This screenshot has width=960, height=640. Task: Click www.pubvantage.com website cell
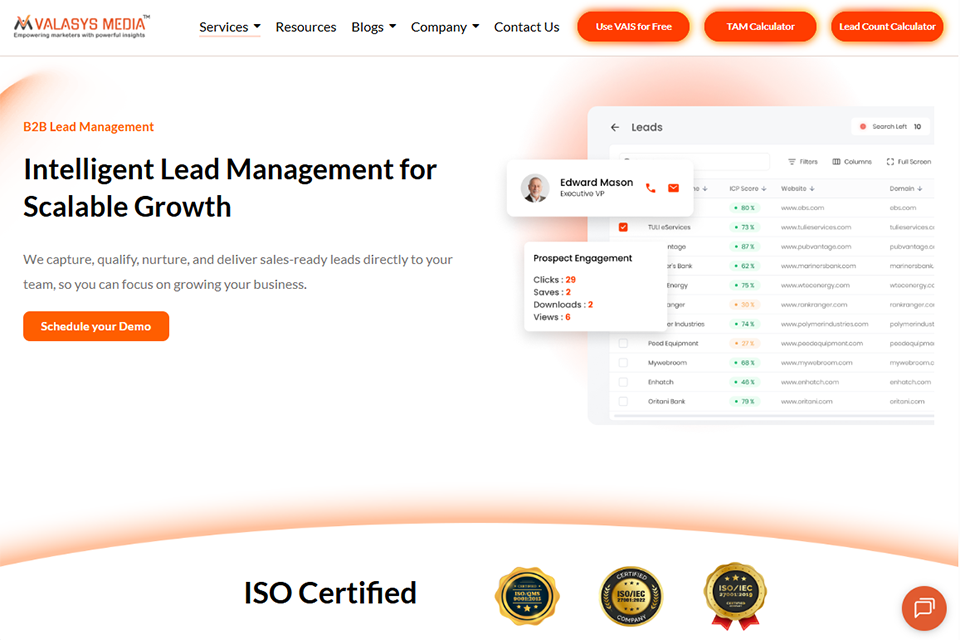click(816, 247)
